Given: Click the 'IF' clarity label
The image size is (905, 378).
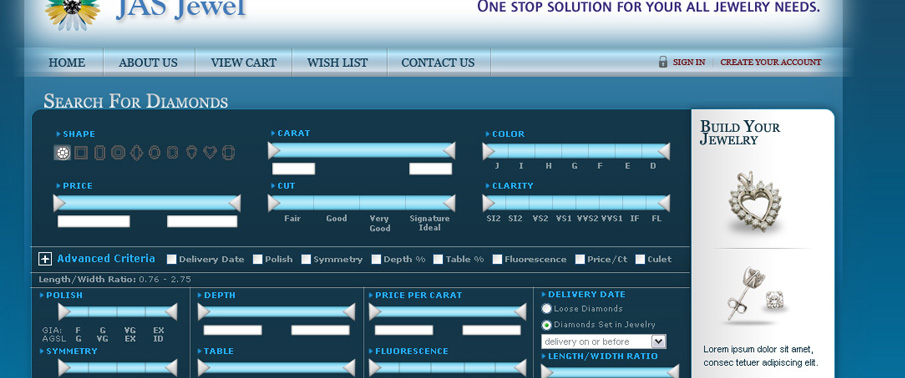Looking at the screenshot, I should coord(635,219).
